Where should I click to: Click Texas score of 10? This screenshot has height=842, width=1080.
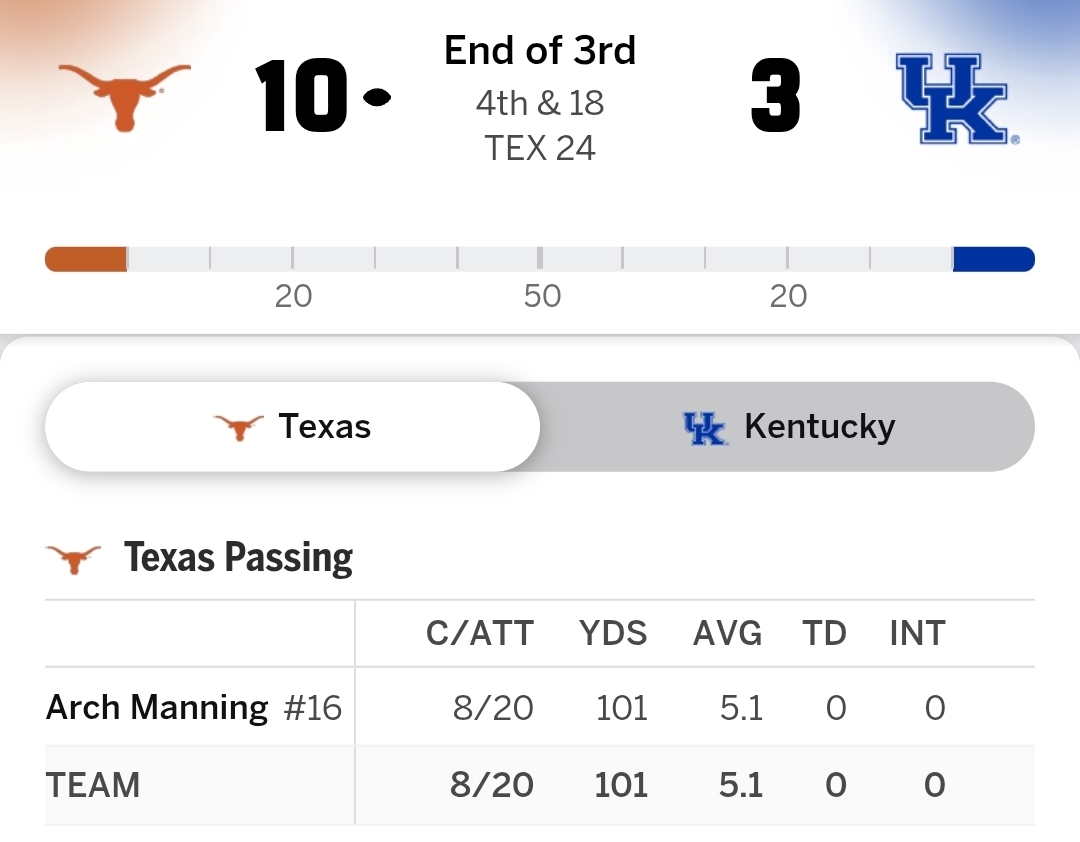click(x=300, y=97)
